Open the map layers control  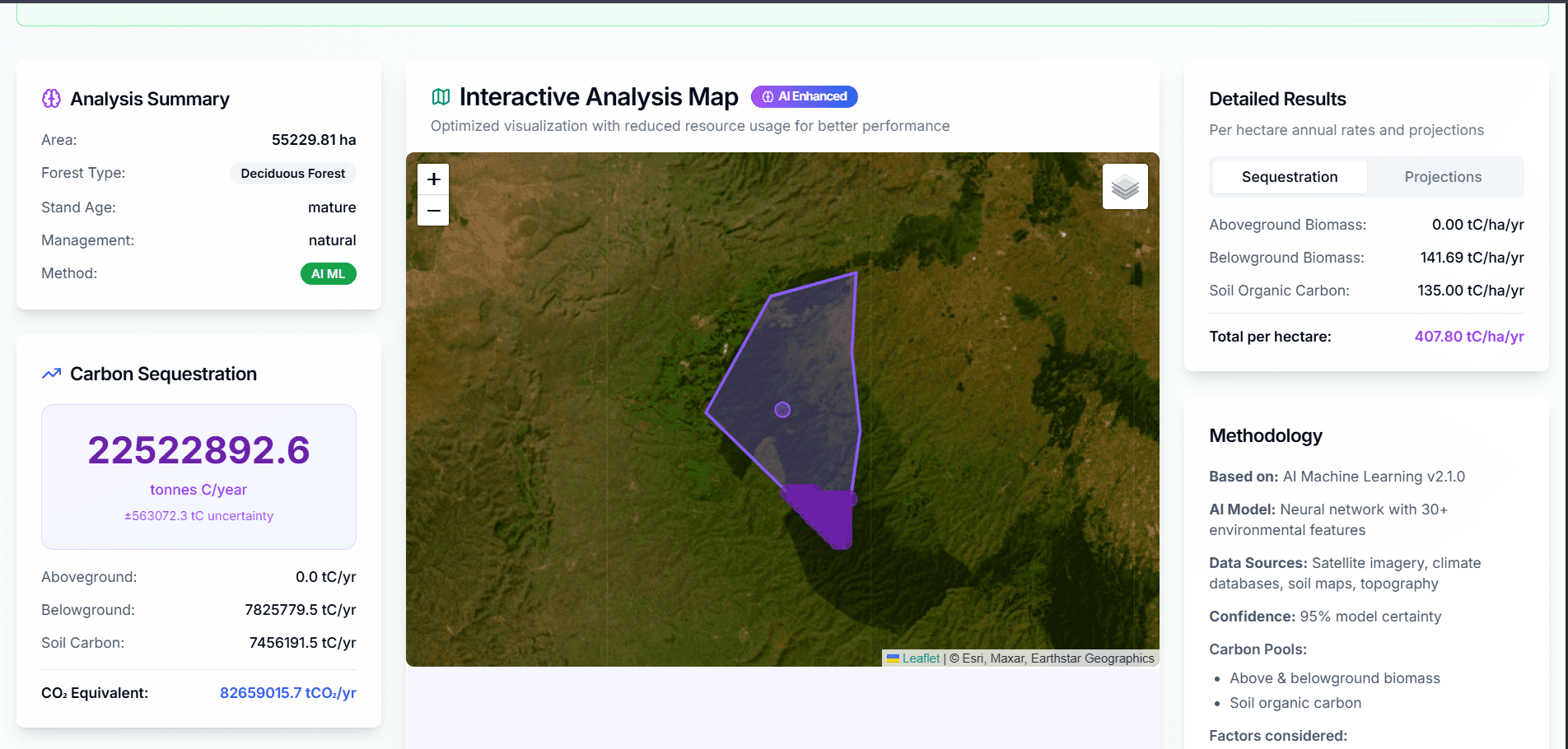point(1125,187)
